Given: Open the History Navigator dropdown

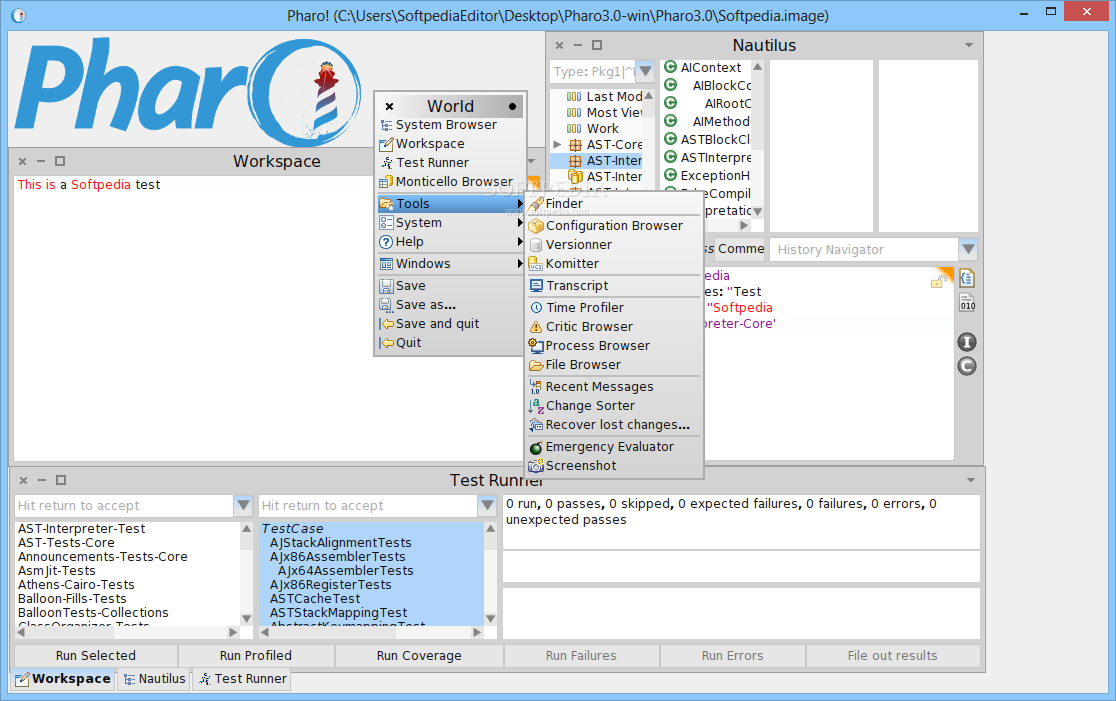Looking at the screenshot, I should [967, 249].
